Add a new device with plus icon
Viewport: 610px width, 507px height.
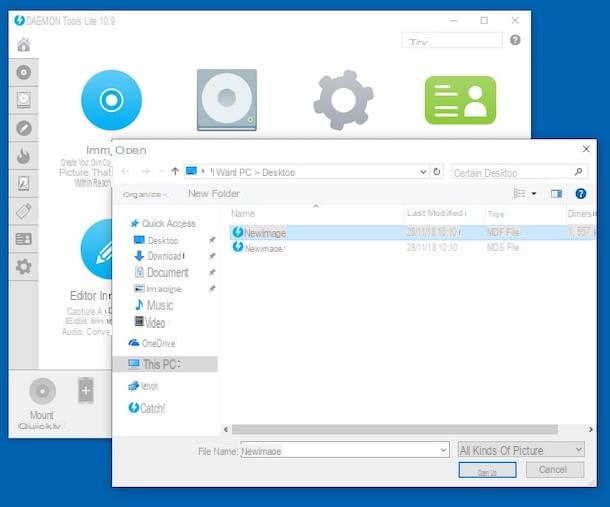coord(86,390)
